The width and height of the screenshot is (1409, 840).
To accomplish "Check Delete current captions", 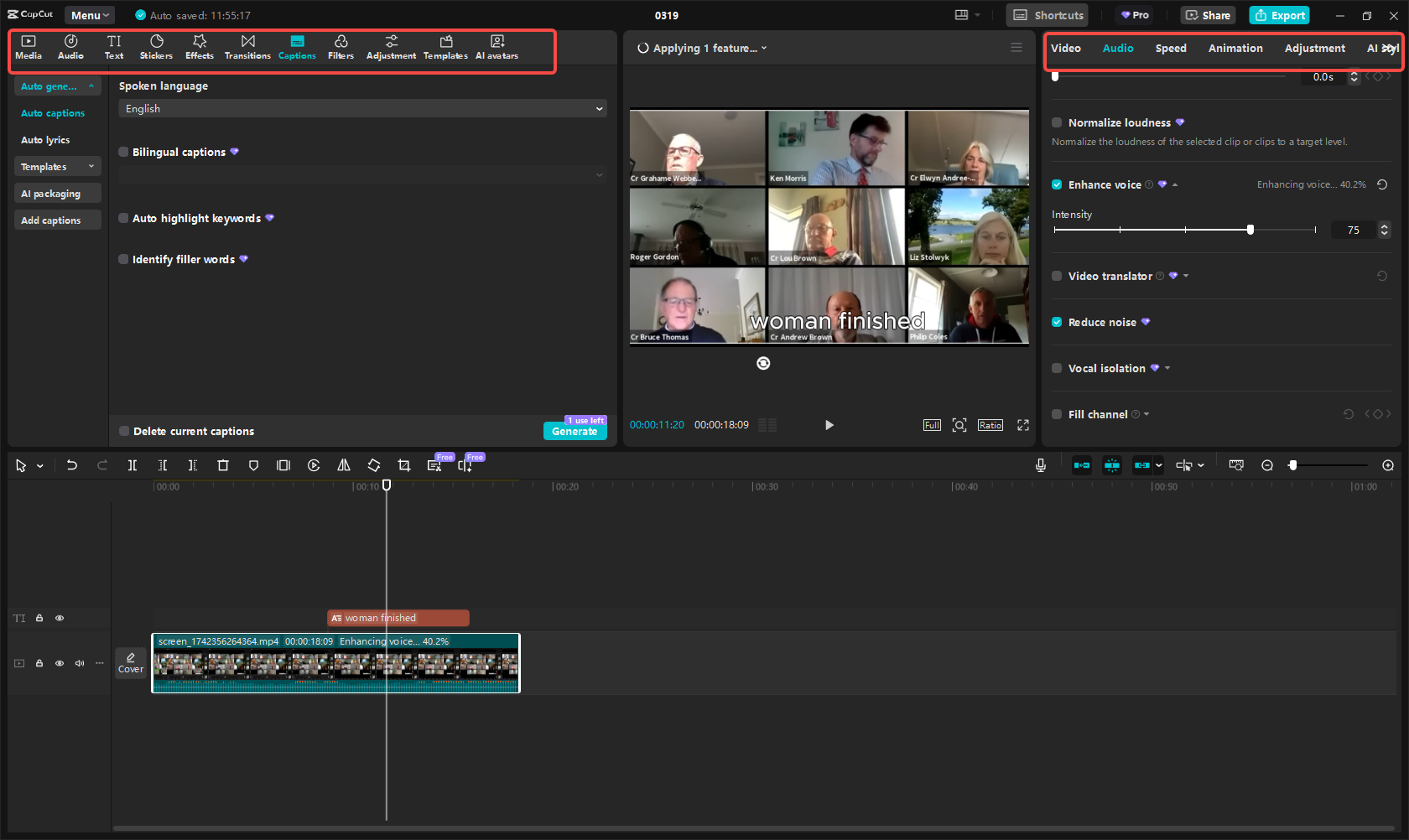I will point(124,431).
